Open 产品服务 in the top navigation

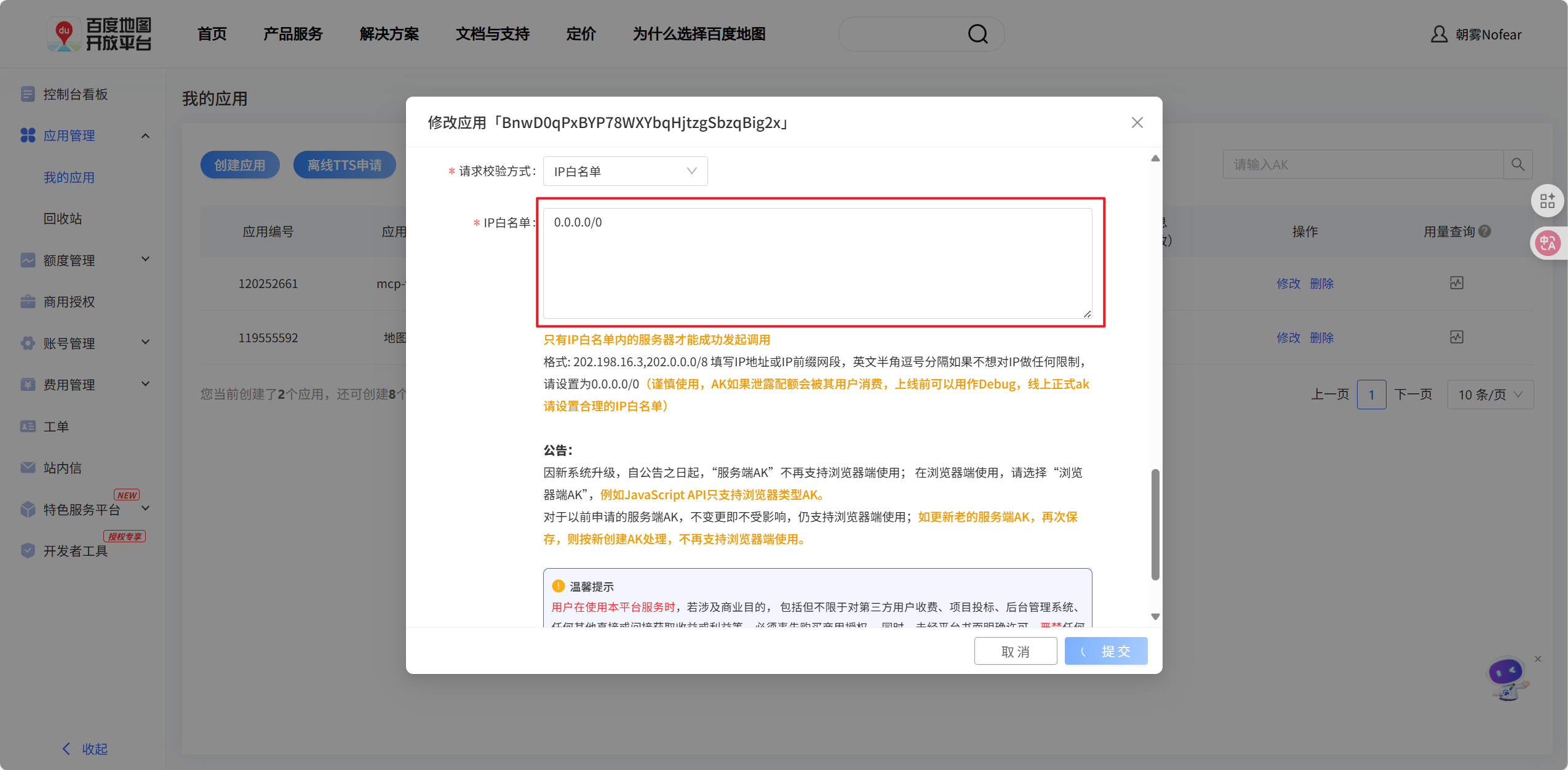[x=293, y=34]
